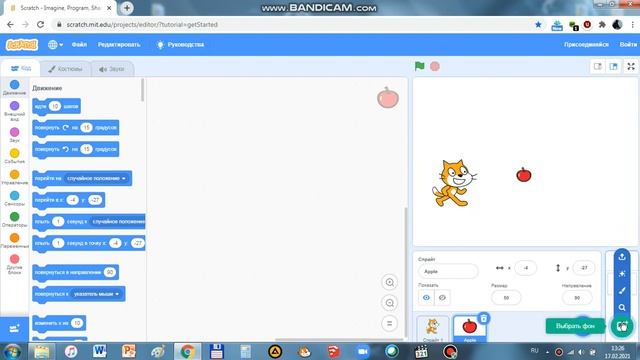Switch to the Костюмы tab

point(65,69)
